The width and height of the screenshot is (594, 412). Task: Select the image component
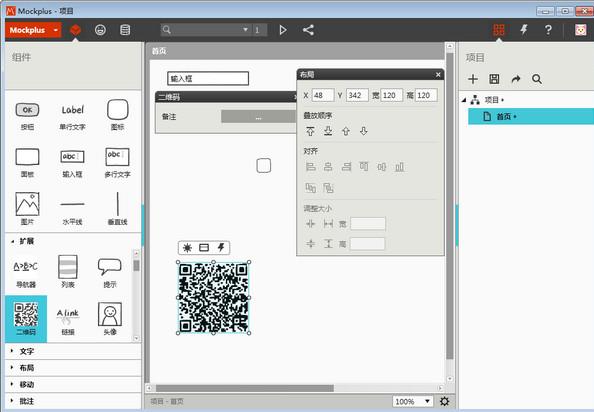(x=27, y=208)
